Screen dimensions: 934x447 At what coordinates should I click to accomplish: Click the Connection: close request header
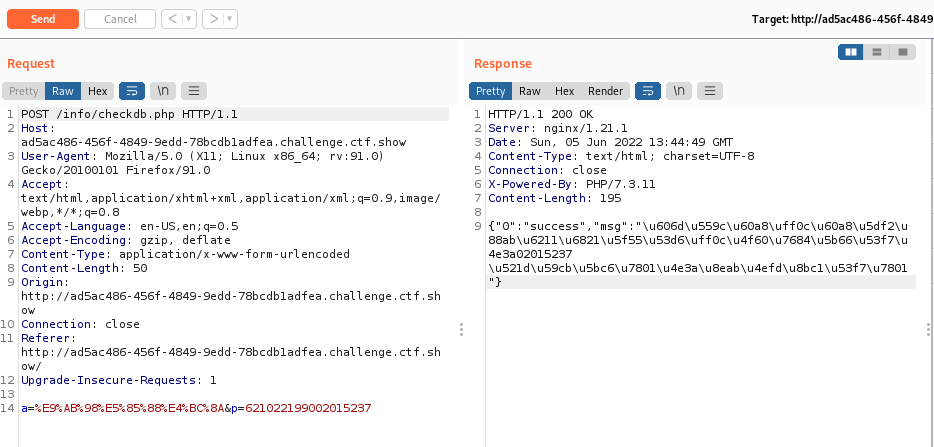(80, 324)
